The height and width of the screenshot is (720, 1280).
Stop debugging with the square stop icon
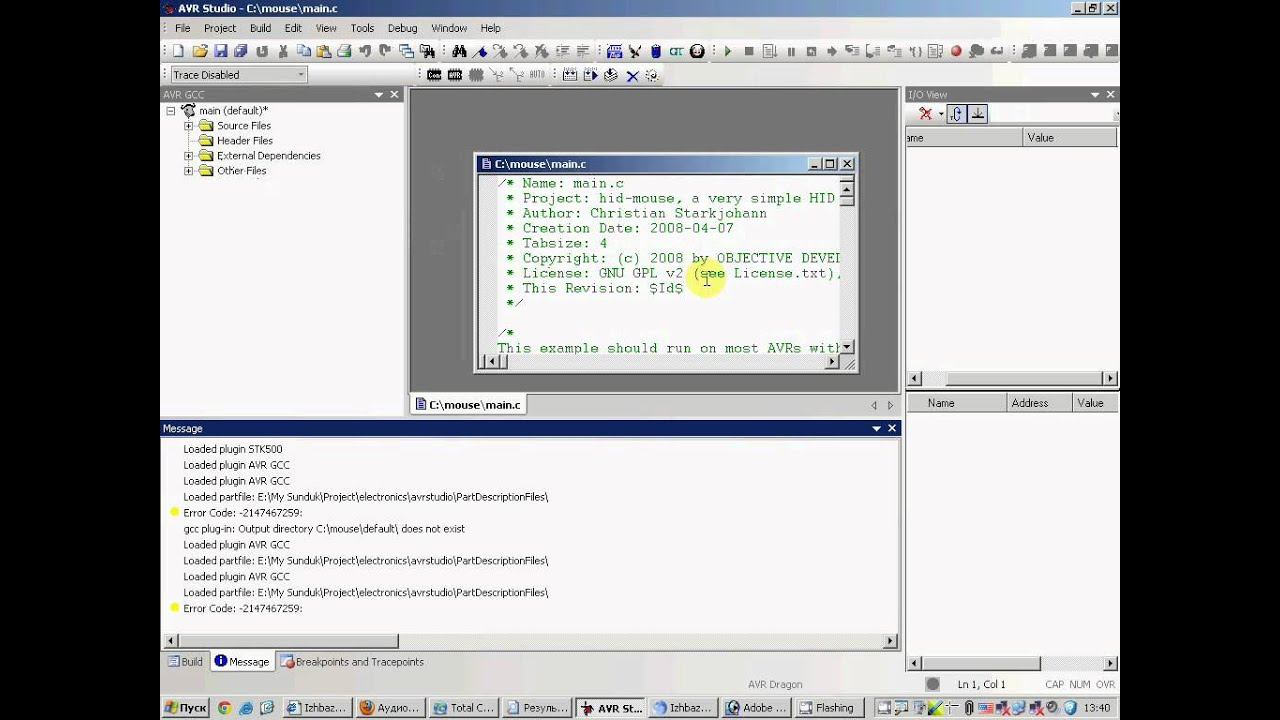(x=748, y=51)
